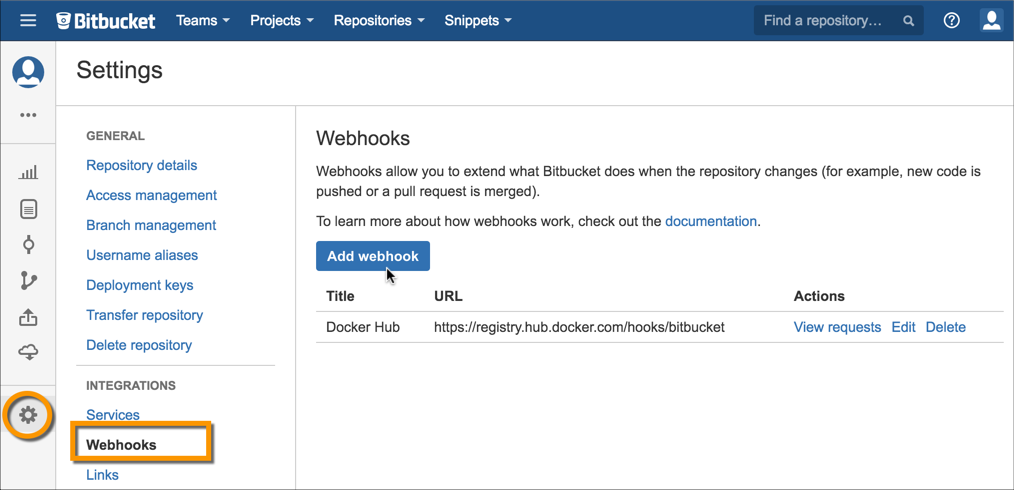Delete the Docker Hub webhook
The width and height of the screenshot is (1014, 490).
[945, 327]
